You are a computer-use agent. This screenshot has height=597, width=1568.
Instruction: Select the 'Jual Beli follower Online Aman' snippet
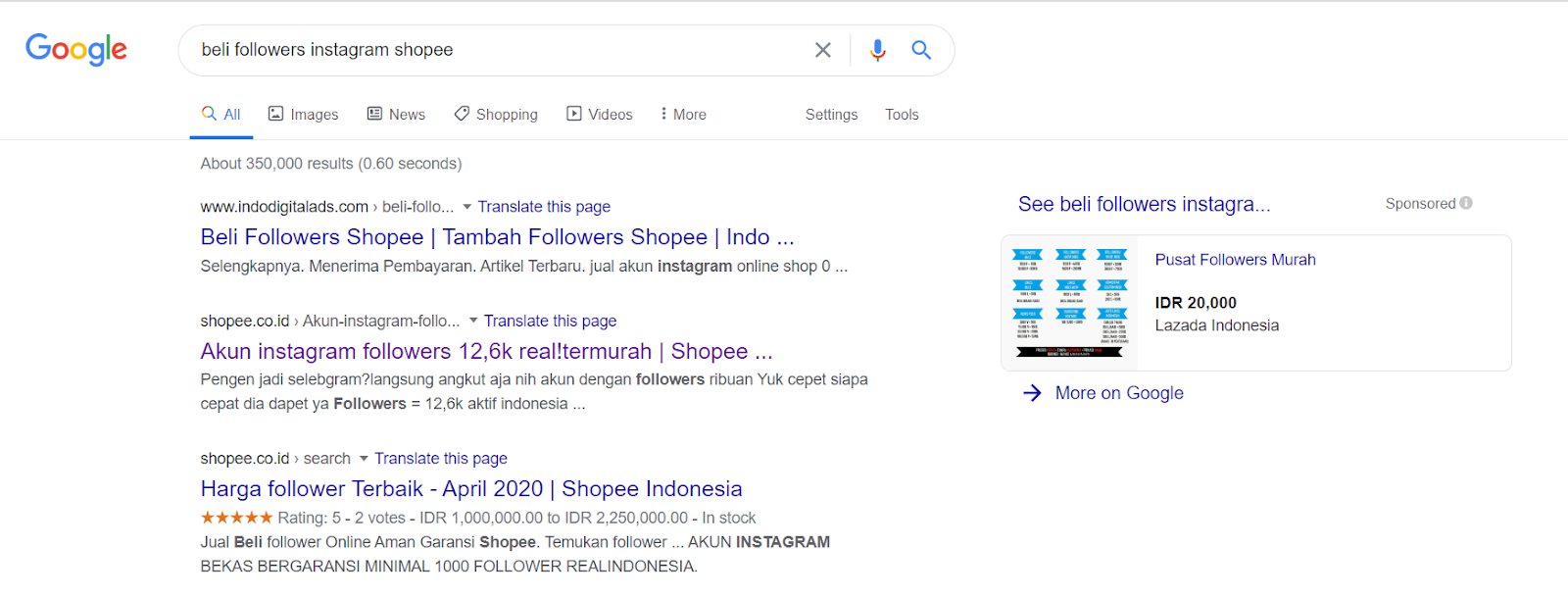click(x=514, y=555)
